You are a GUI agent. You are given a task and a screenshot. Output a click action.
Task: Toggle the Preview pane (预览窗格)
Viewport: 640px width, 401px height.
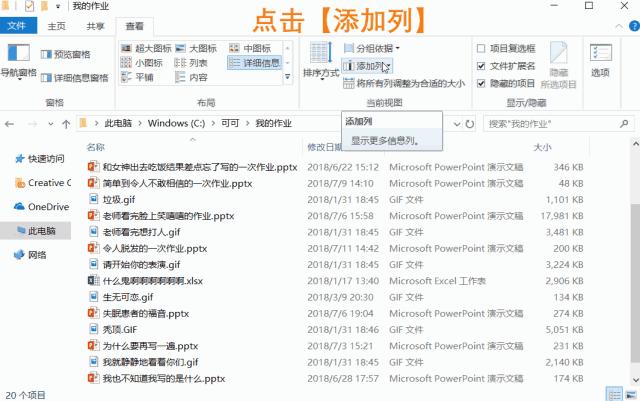pos(66,54)
